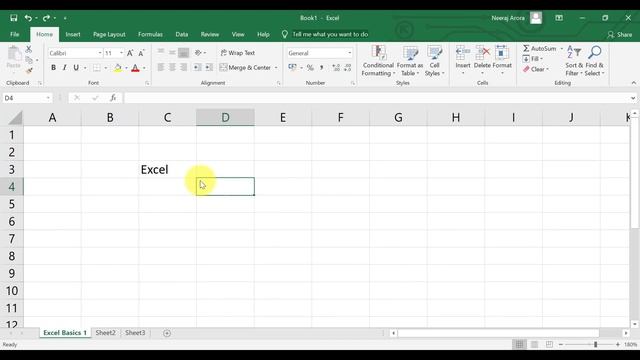Align text to the top
Image resolution: width=640 pixels, height=360 pixels.
click(161, 53)
